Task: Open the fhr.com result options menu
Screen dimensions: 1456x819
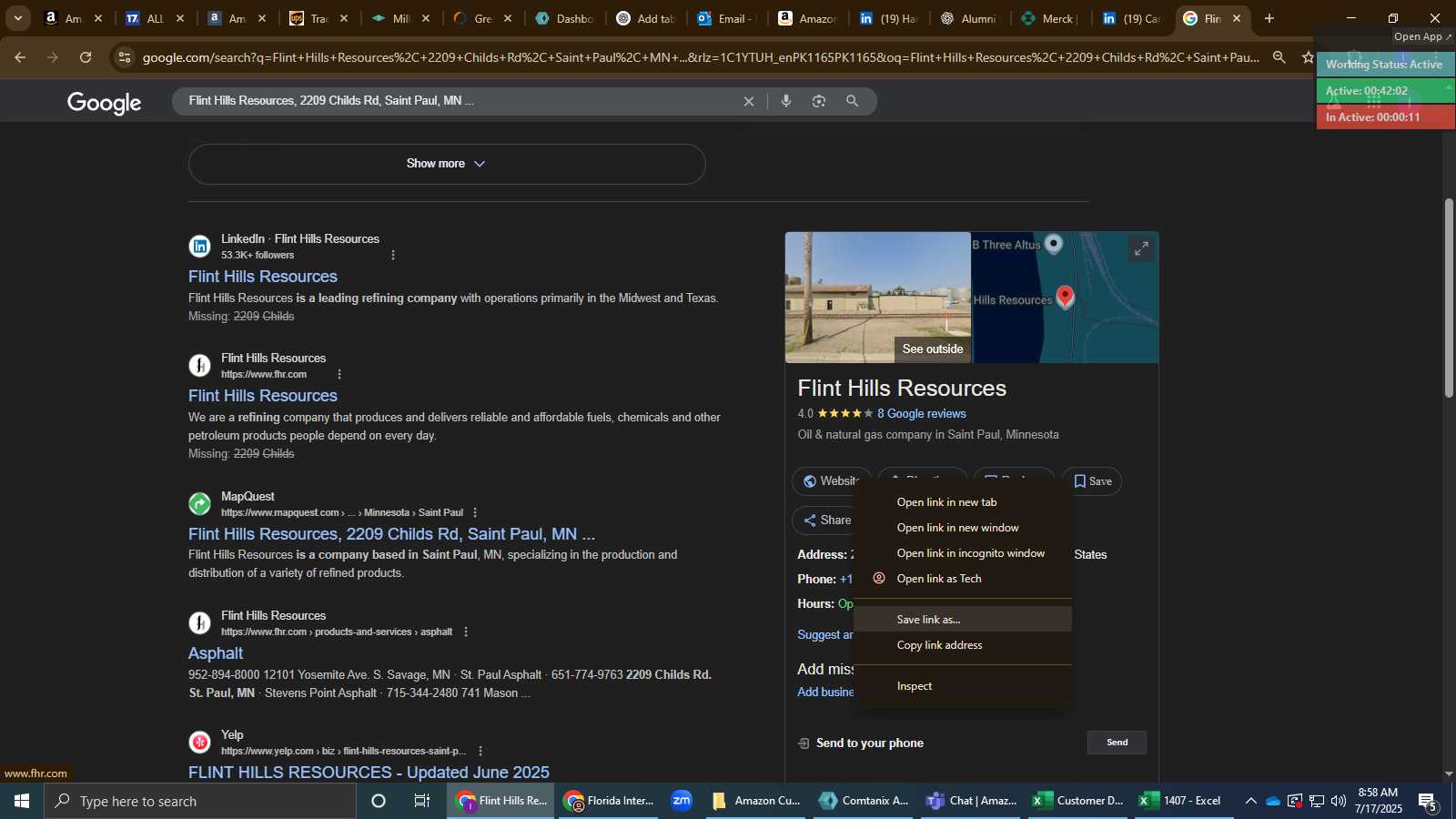Action: pyautogui.click(x=339, y=374)
